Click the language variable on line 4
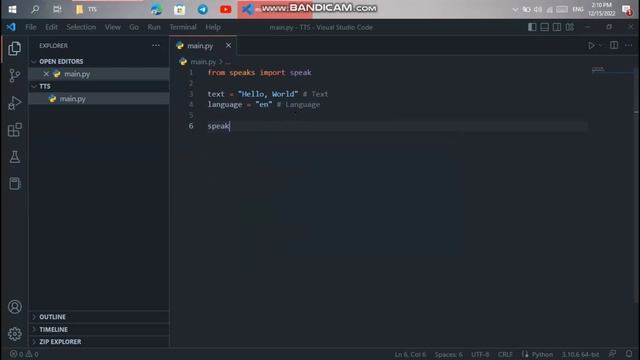Image resolution: width=640 pixels, height=360 pixels. pyautogui.click(x=224, y=104)
